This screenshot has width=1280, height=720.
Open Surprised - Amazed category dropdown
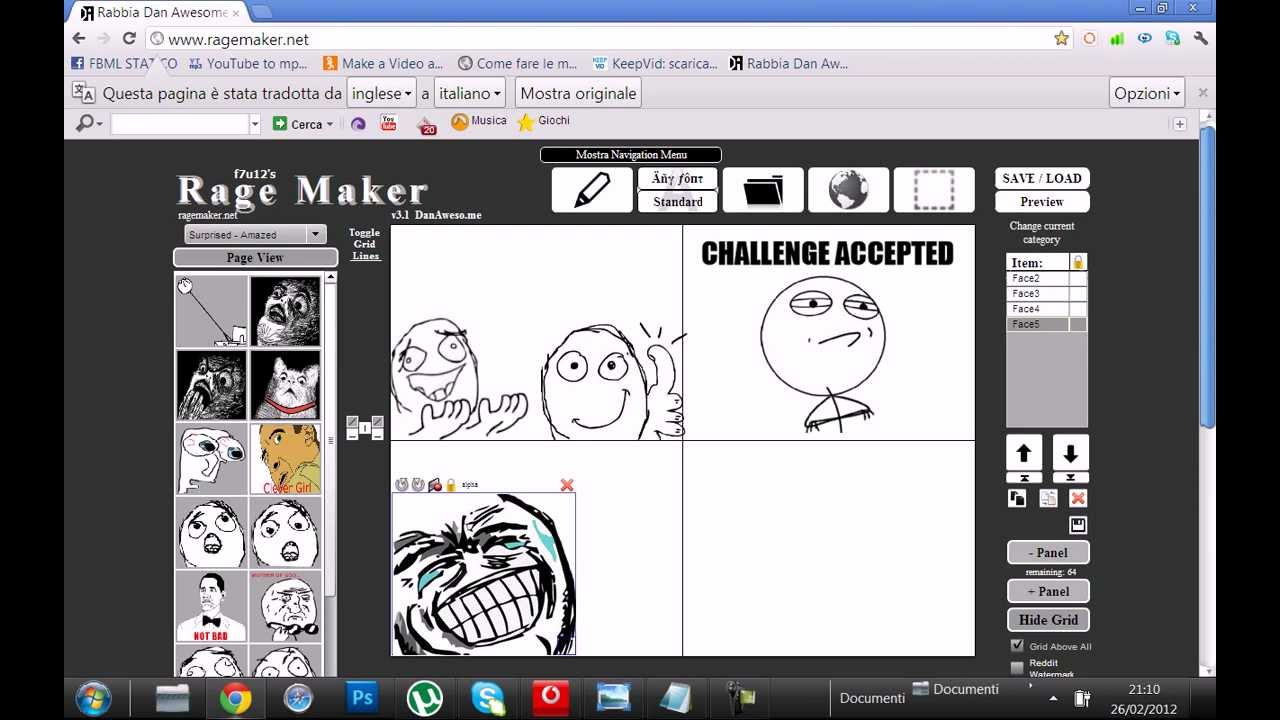click(x=255, y=234)
